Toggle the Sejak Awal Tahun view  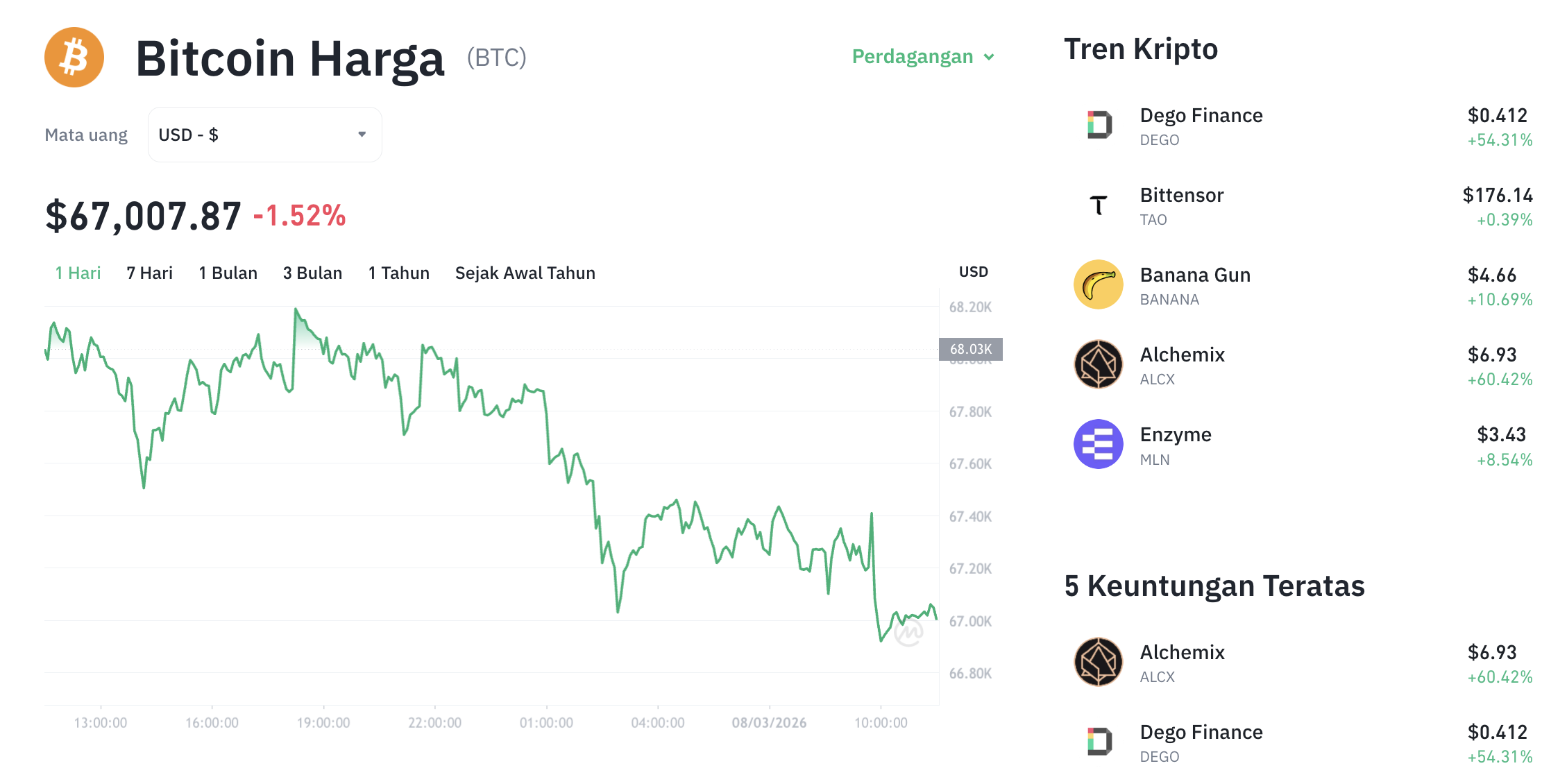525,273
